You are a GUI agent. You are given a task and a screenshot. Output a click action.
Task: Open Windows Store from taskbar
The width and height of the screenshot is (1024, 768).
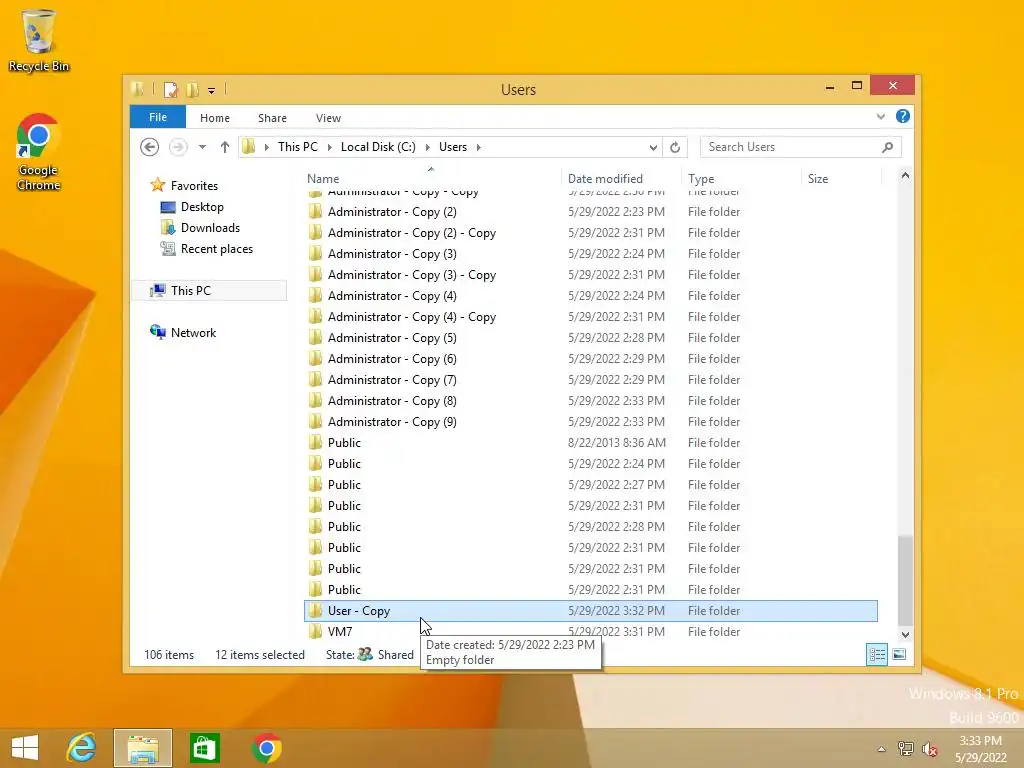coord(204,748)
